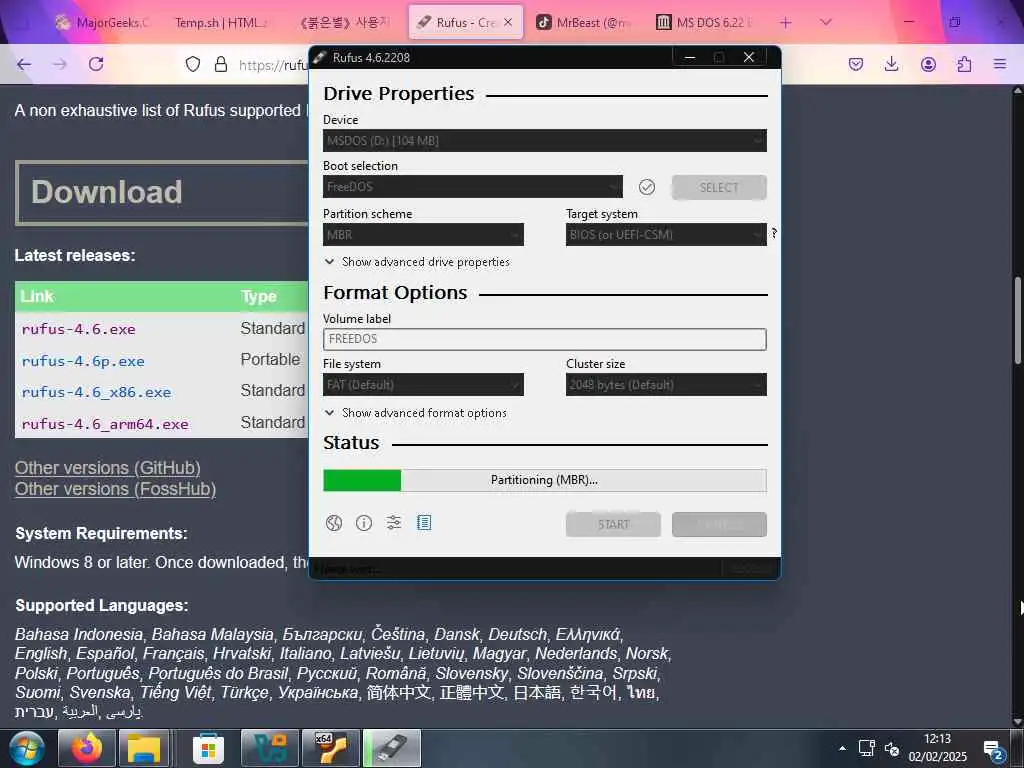Open the Rufus log icon

tap(424, 522)
